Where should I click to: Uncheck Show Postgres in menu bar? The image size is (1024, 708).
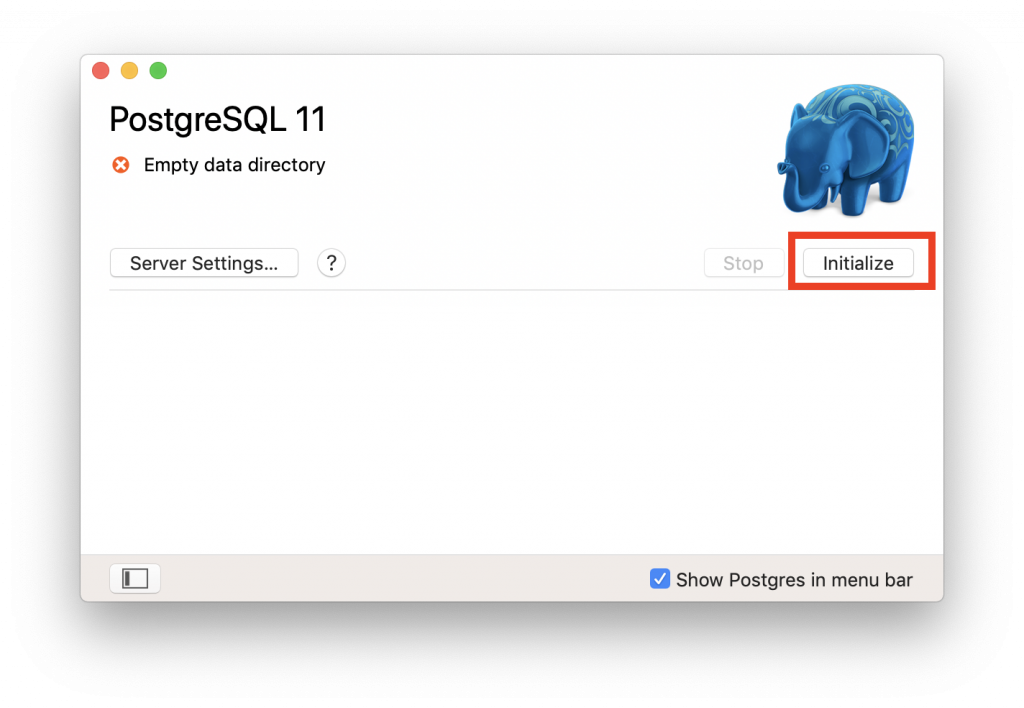(660, 579)
